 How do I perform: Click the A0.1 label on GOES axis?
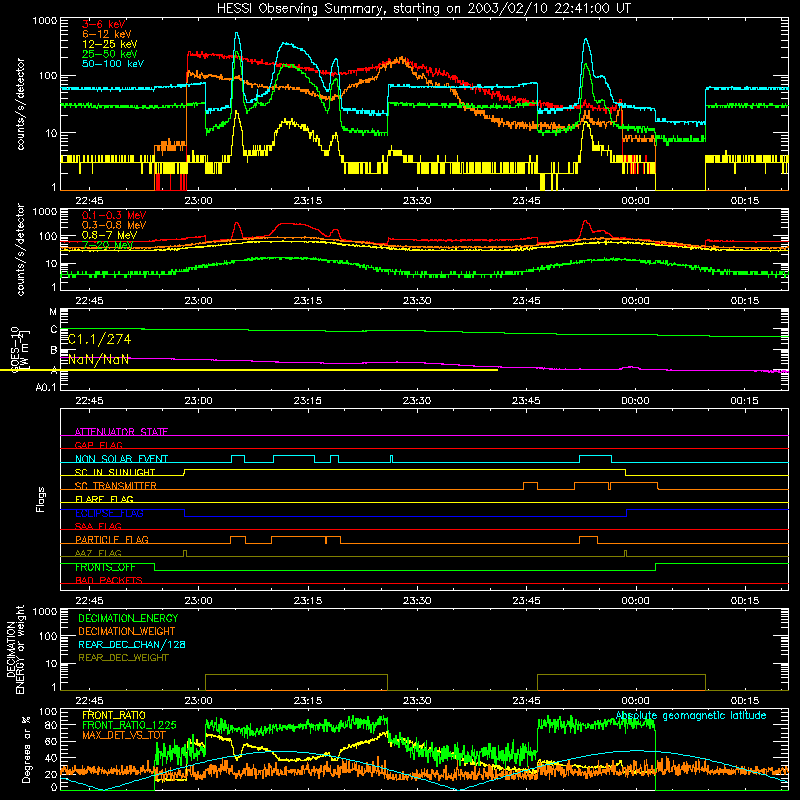pyautogui.click(x=46, y=388)
